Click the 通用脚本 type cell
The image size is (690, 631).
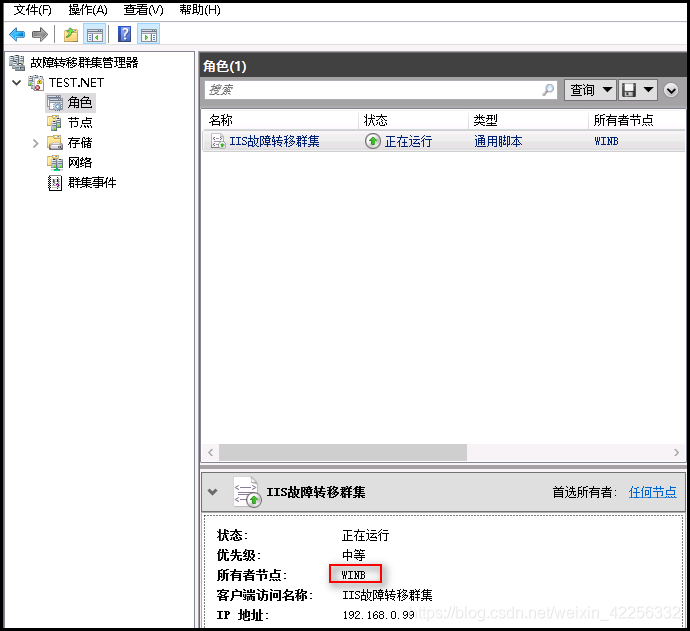(498, 141)
